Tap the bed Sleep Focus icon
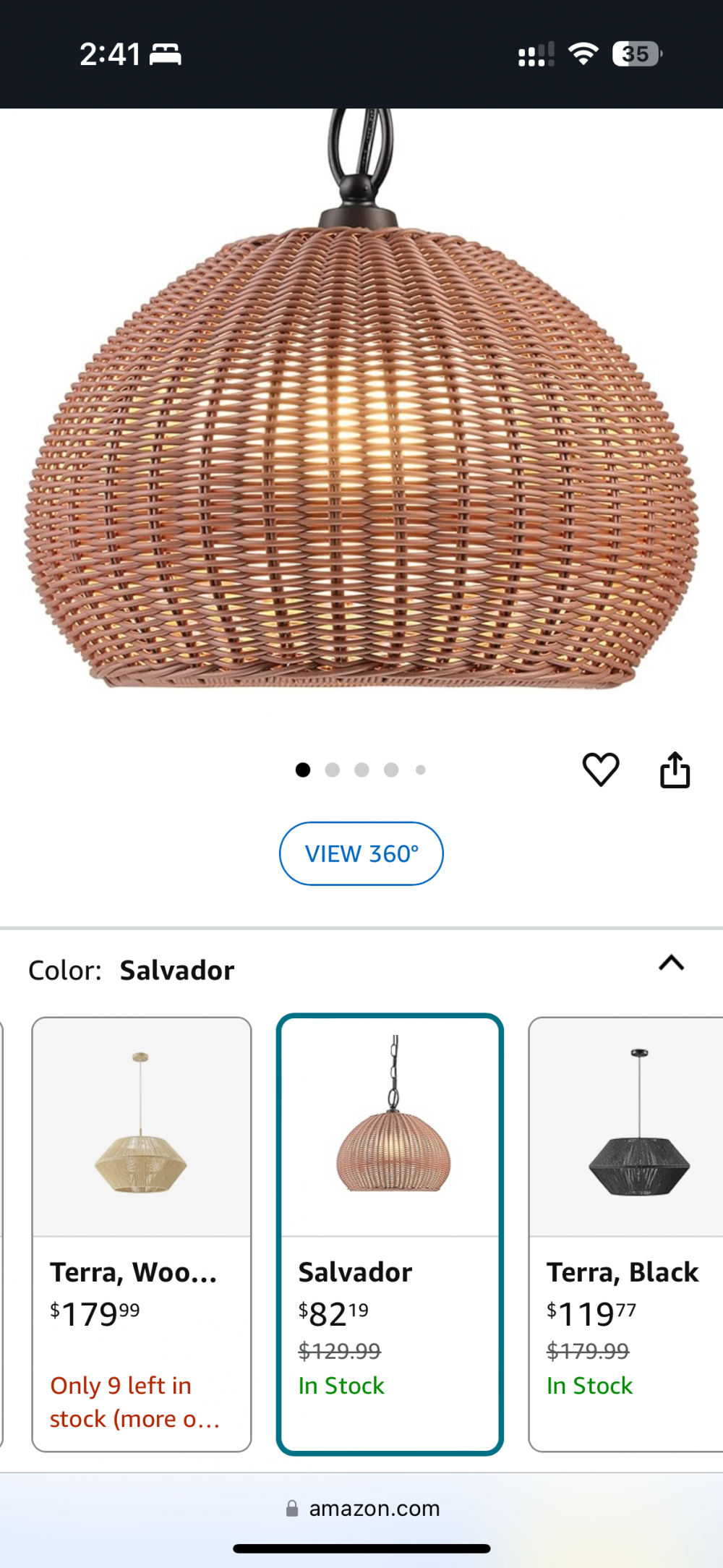723x1568 pixels. pyautogui.click(x=166, y=54)
